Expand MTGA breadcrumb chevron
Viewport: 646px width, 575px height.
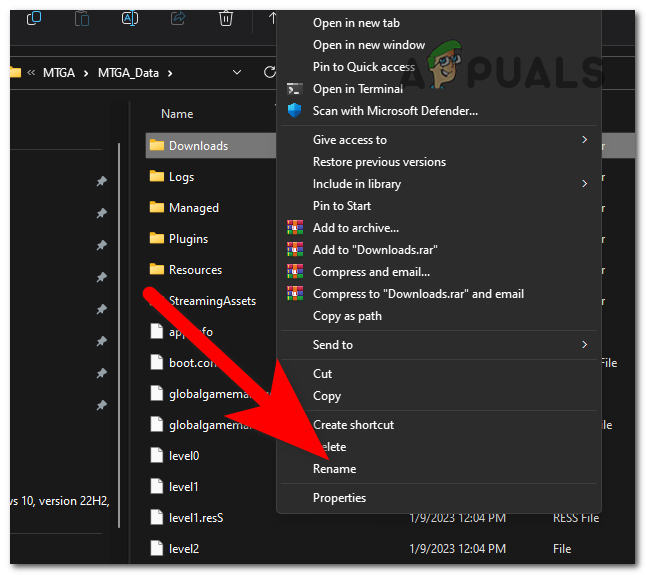(86, 73)
